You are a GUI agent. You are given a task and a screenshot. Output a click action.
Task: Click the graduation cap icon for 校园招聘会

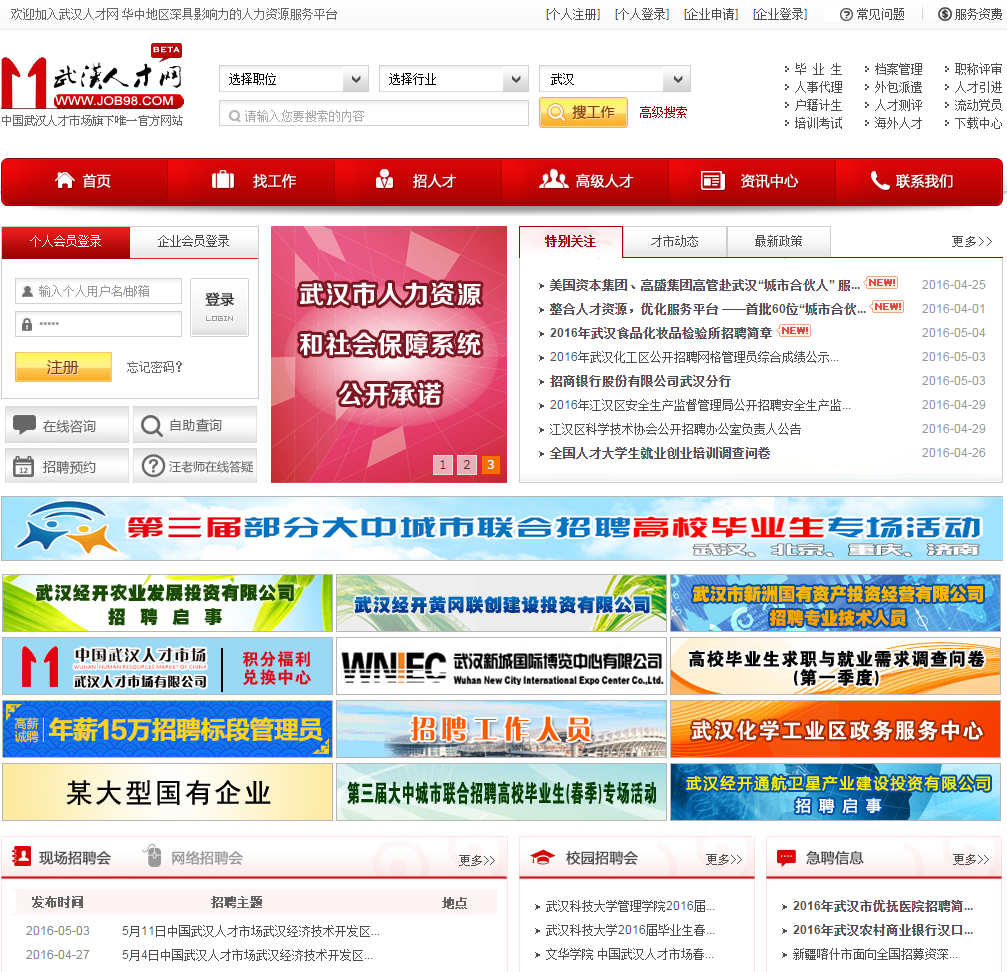click(x=543, y=857)
